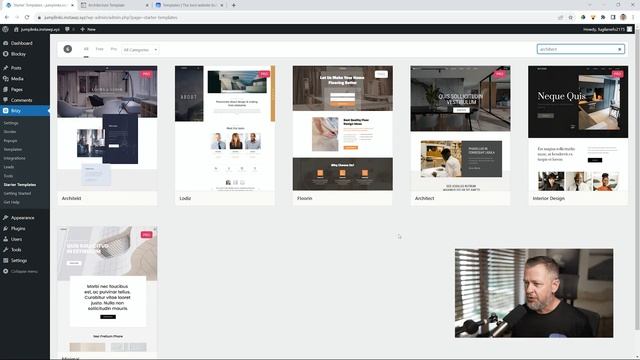The height and width of the screenshot is (360, 640).
Task: Open Get Help submenu item
Action: 11,202
